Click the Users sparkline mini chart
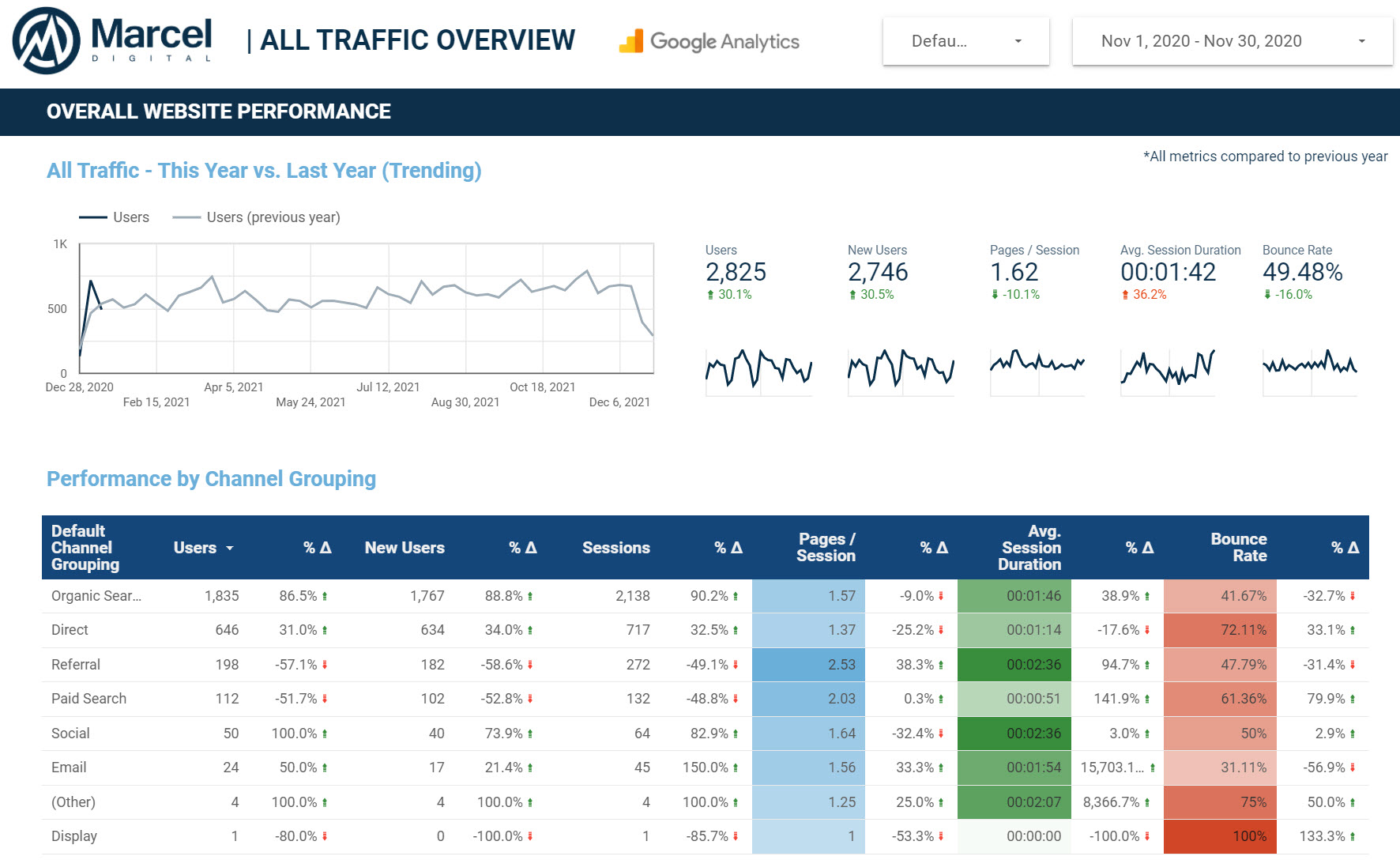Viewport: 1400px width, 860px height. tap(757, 368)
